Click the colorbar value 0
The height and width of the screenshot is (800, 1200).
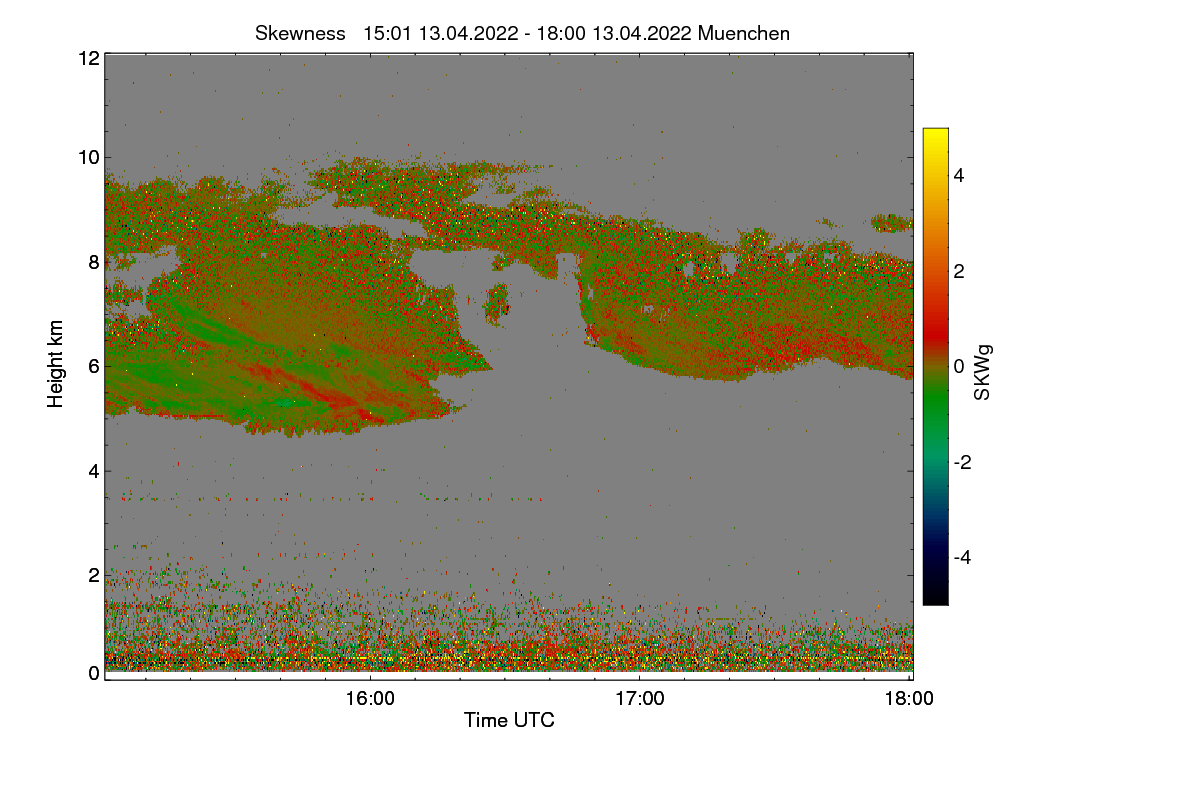[959, 366]
